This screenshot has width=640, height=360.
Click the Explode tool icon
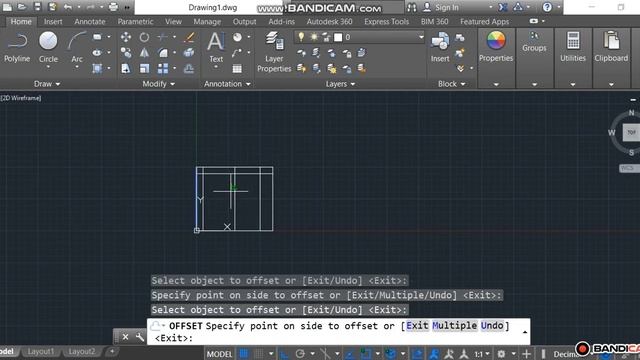[x=189, y=53]
